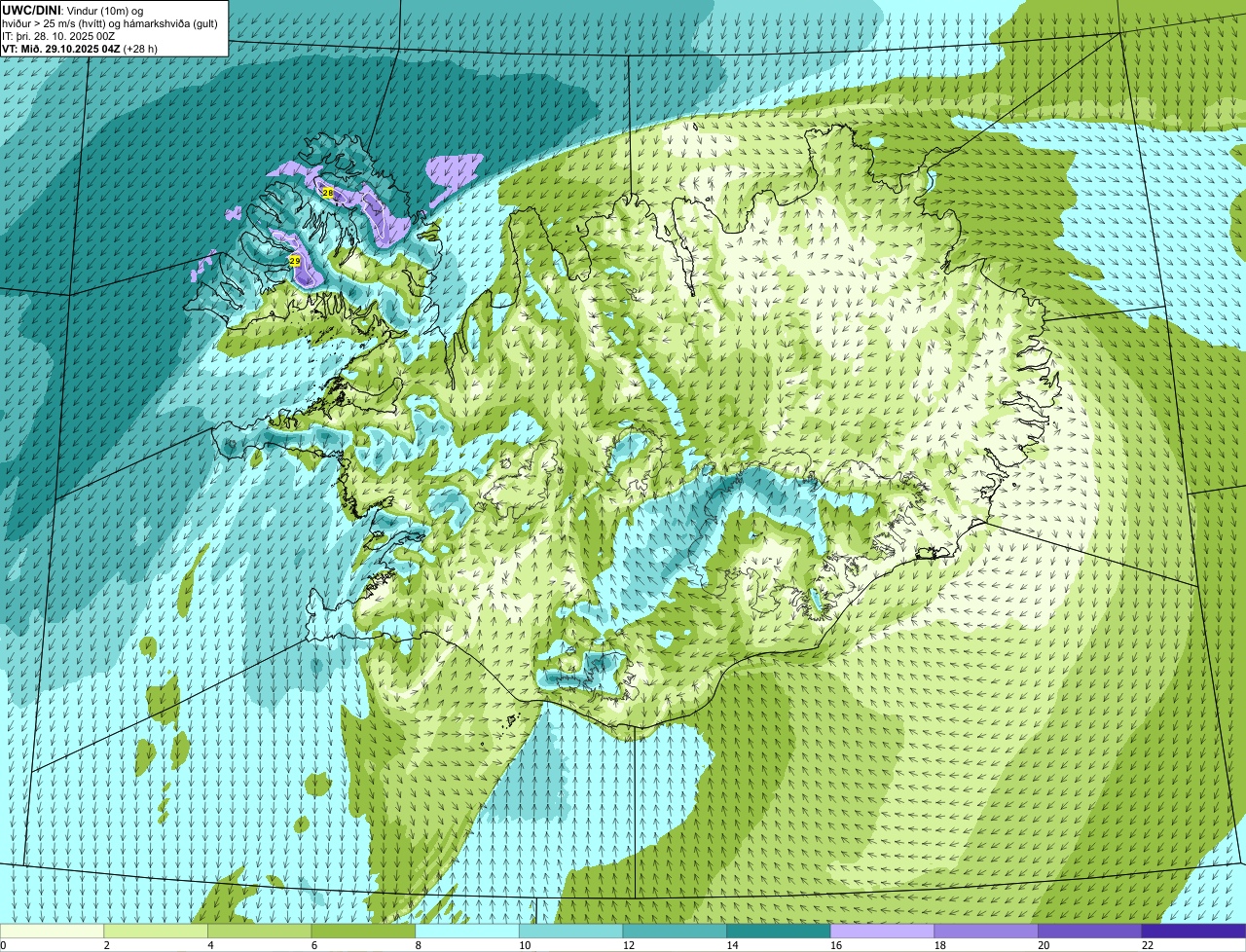This screenshot has height=952, width=1246.
Task: Select the 12–14 m/s legend color swatch
Action: [675, 931]
